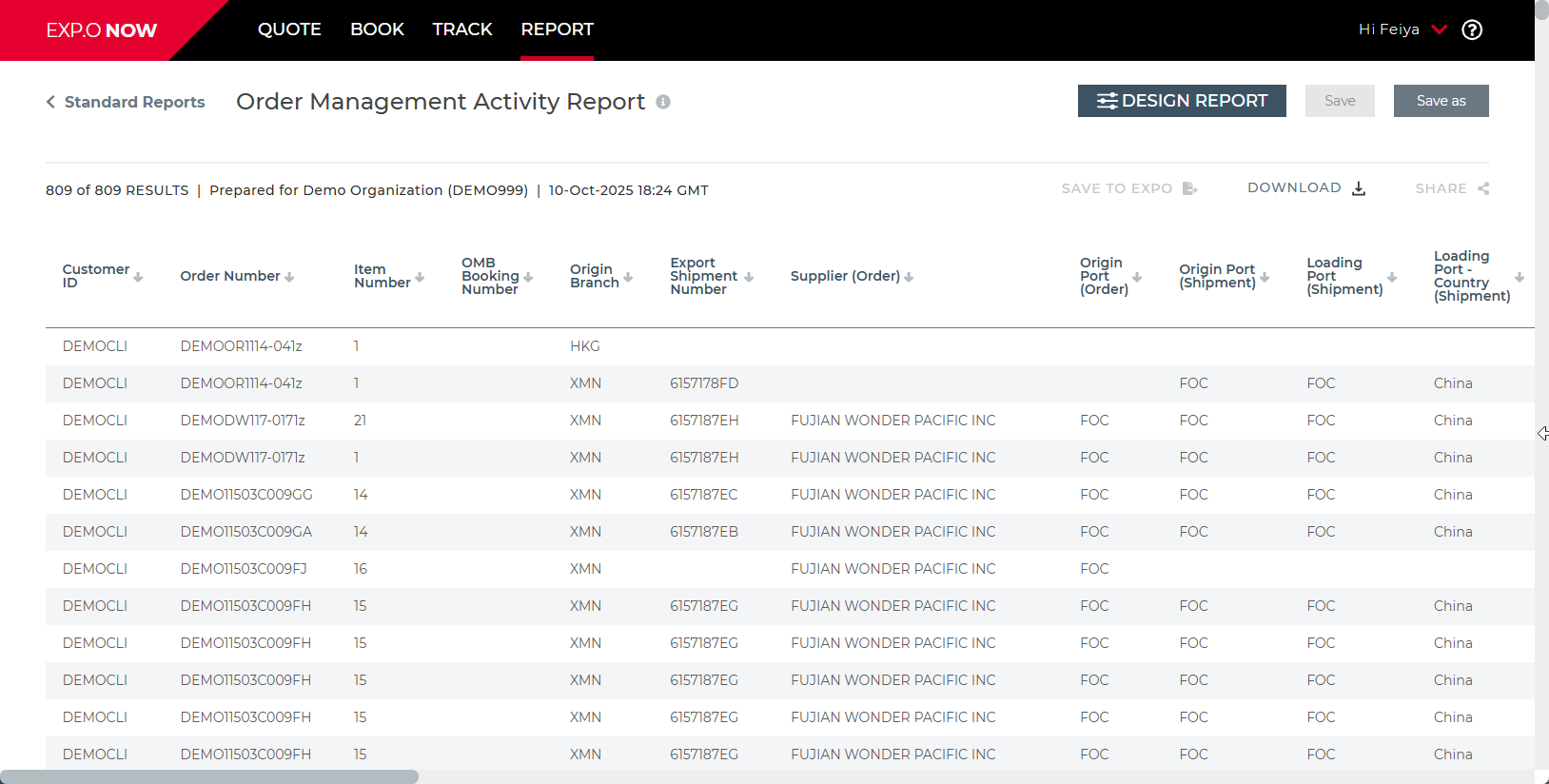The height and width of the screenshot is (784, 1549).
Task: Sort by Order Number column arrow
Action: click(x=289, y=277)
